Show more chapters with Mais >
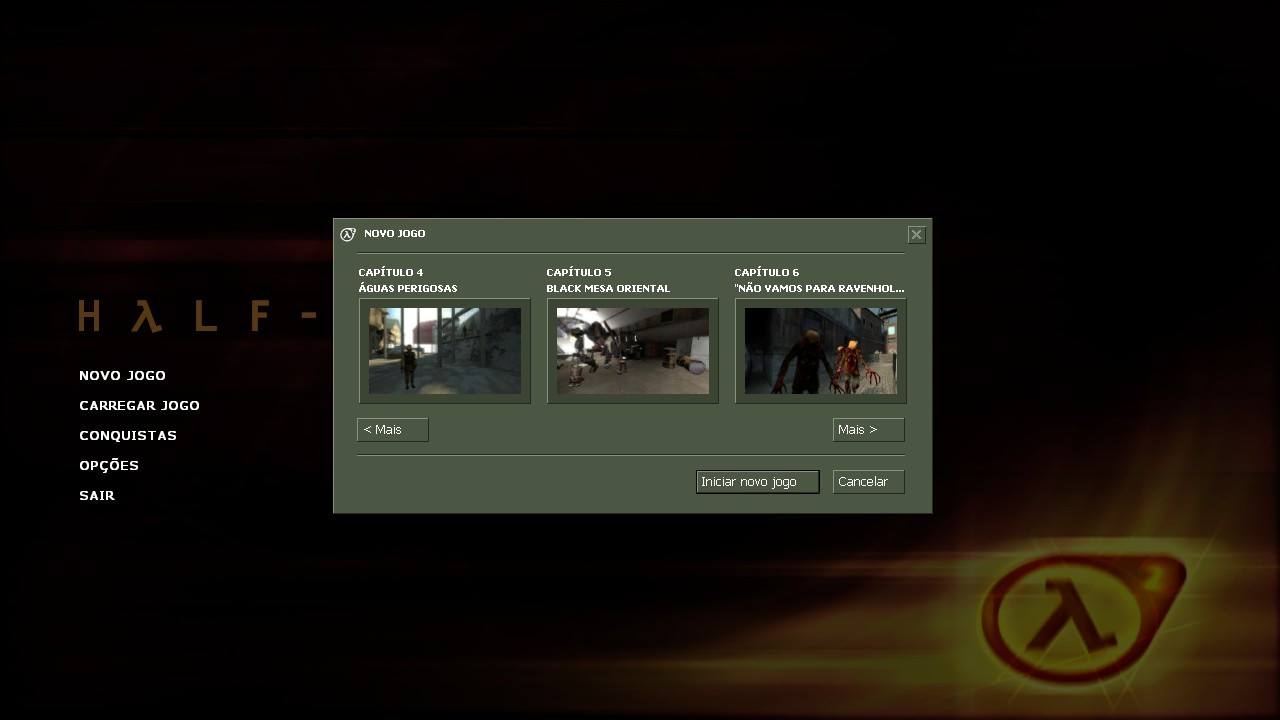 pyautogui.click(x=869, y=430)
